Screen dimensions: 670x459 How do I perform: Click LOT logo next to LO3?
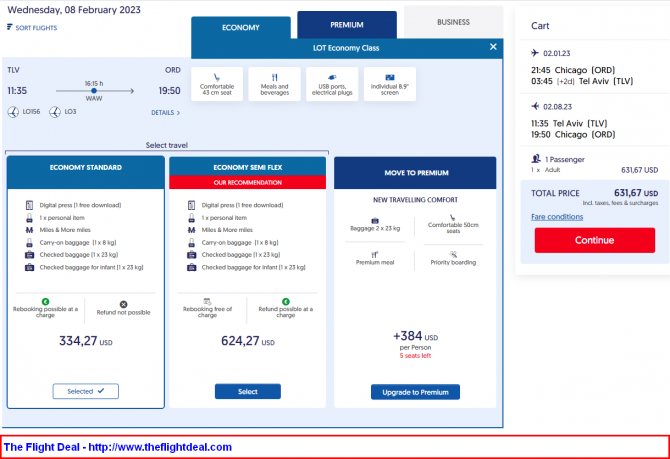55,112
